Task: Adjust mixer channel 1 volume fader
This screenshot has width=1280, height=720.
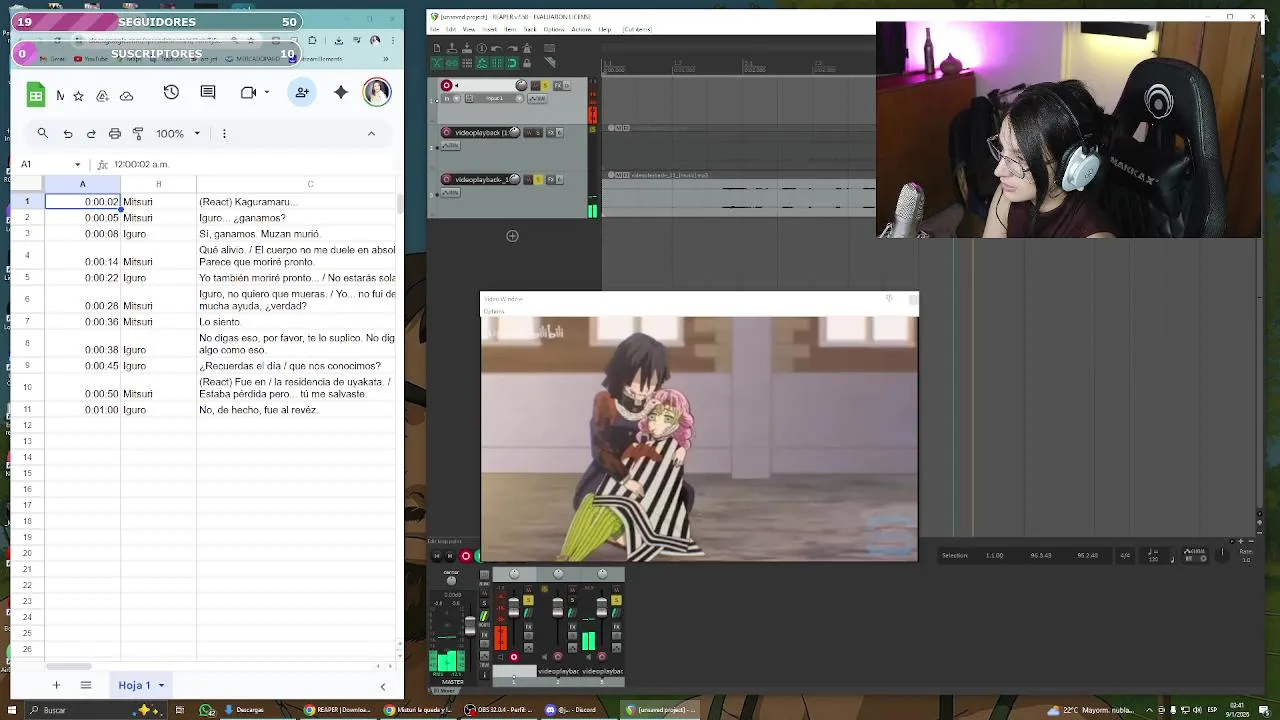Action: pyautogui.click(x=514, y=607)
